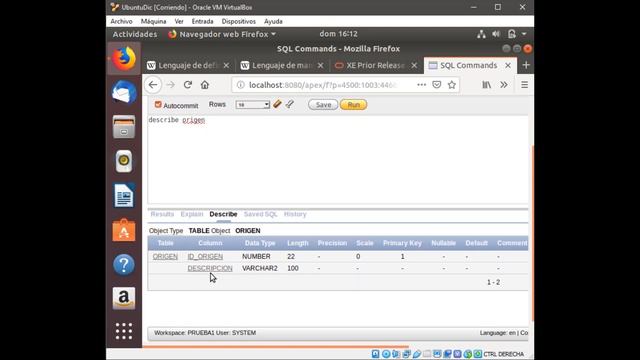
Task: Click the VARCHAR2 data type cell
Action: click(260, 268)
